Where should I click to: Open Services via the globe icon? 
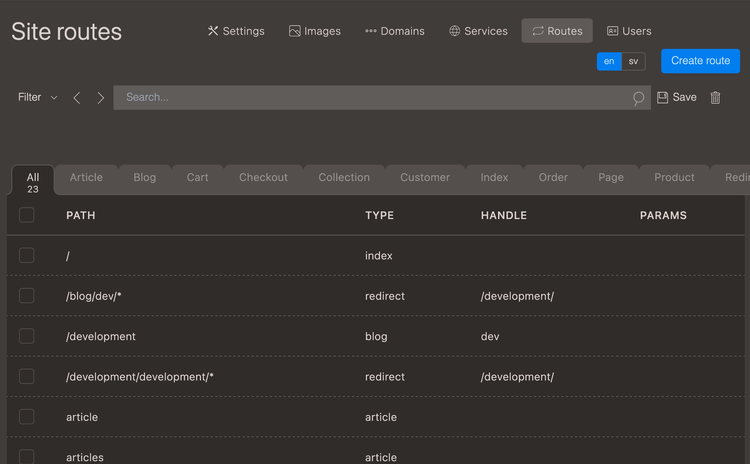click(454, 31)
